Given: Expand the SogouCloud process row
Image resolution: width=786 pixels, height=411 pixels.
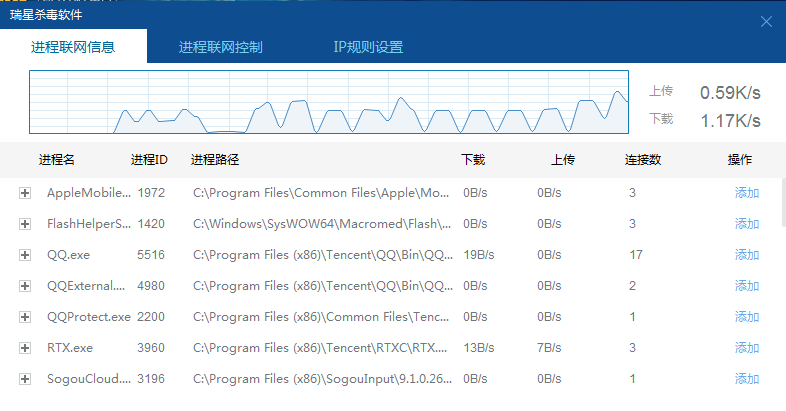Looking at the screenshot, I should [x=25, y=379].
